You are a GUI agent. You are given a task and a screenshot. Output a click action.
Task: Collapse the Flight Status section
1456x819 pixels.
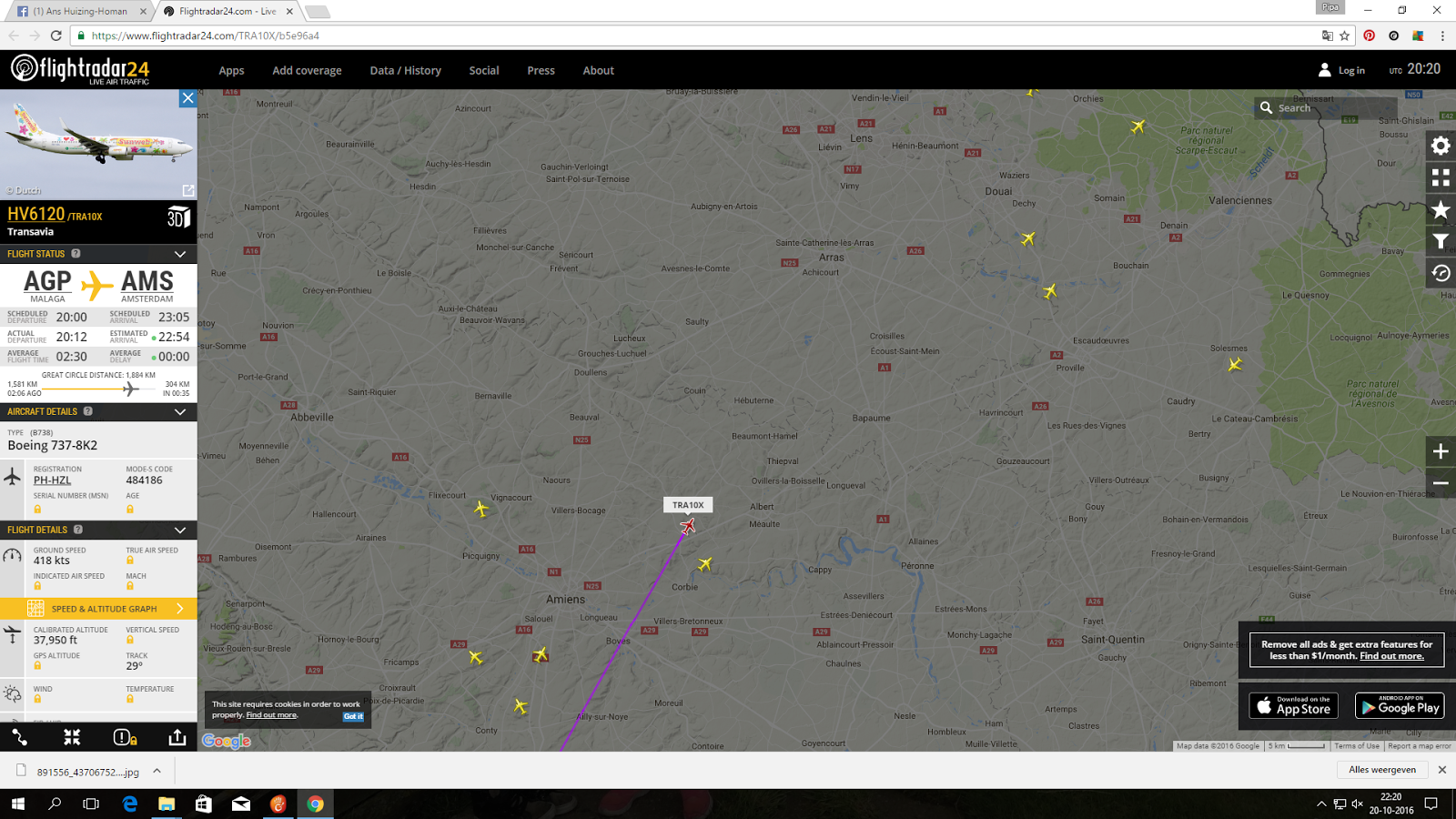click(180, 254)
